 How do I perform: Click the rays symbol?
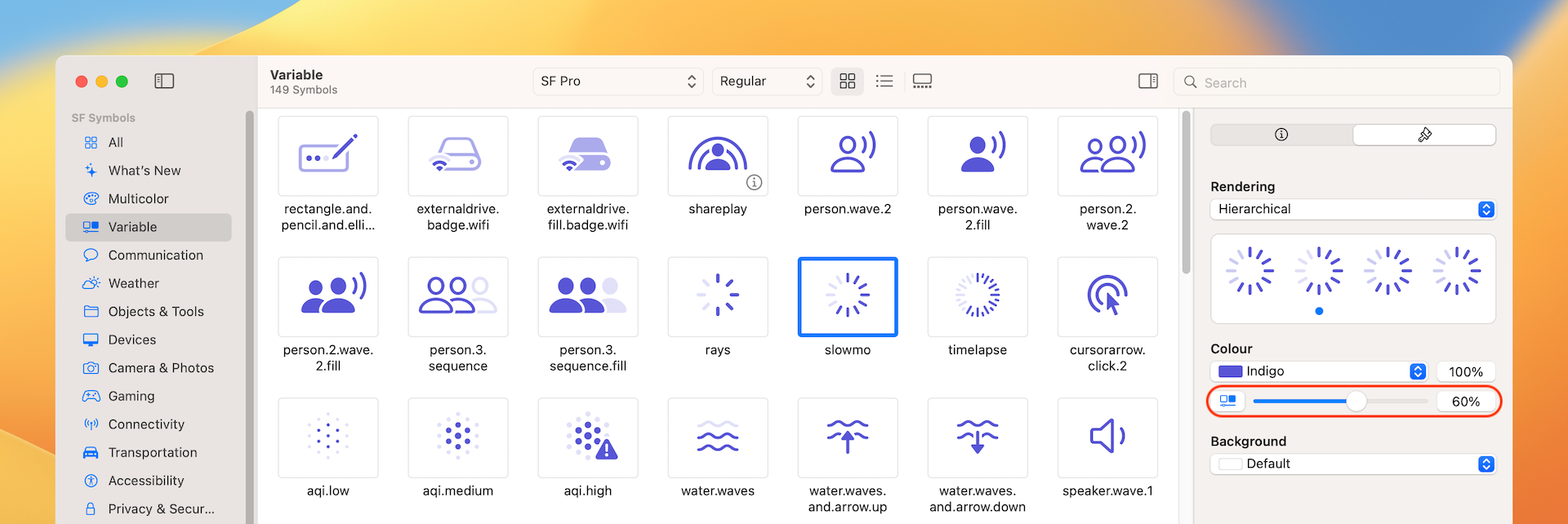pyautogui.click(x=717, y=297)
